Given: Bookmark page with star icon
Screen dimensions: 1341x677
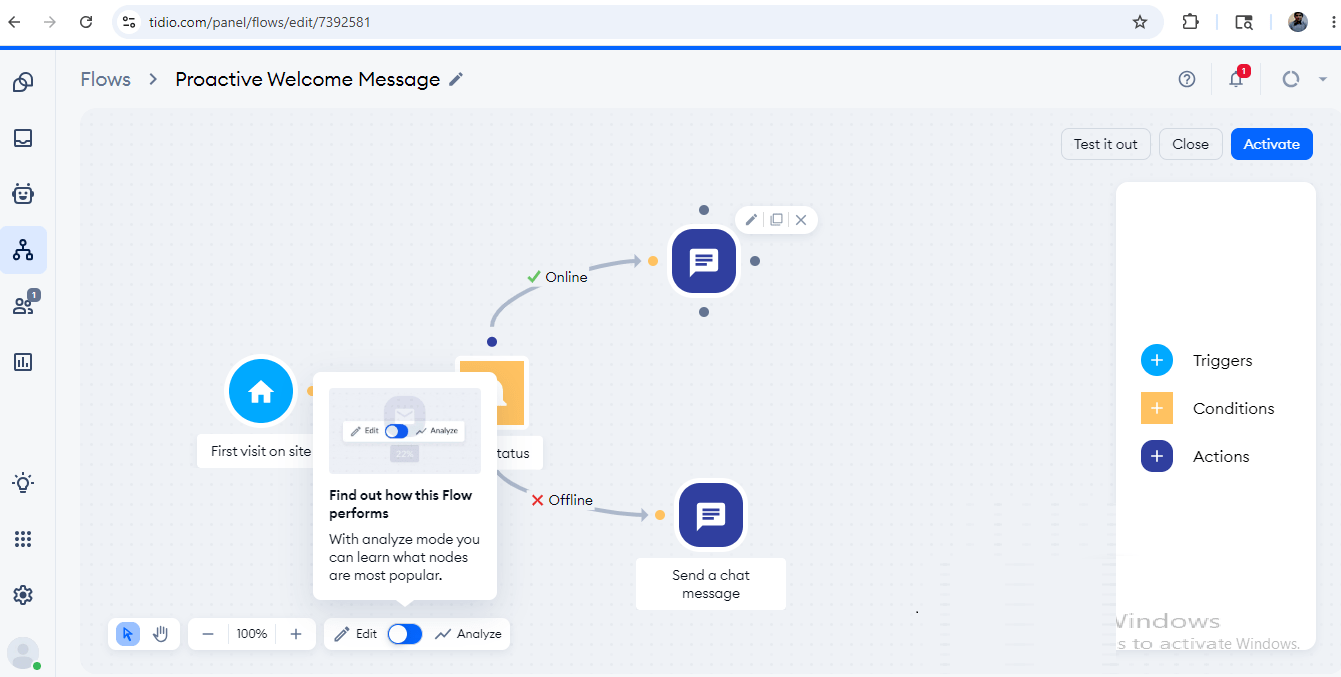Looking at the screenshot, I should 1139,21.
